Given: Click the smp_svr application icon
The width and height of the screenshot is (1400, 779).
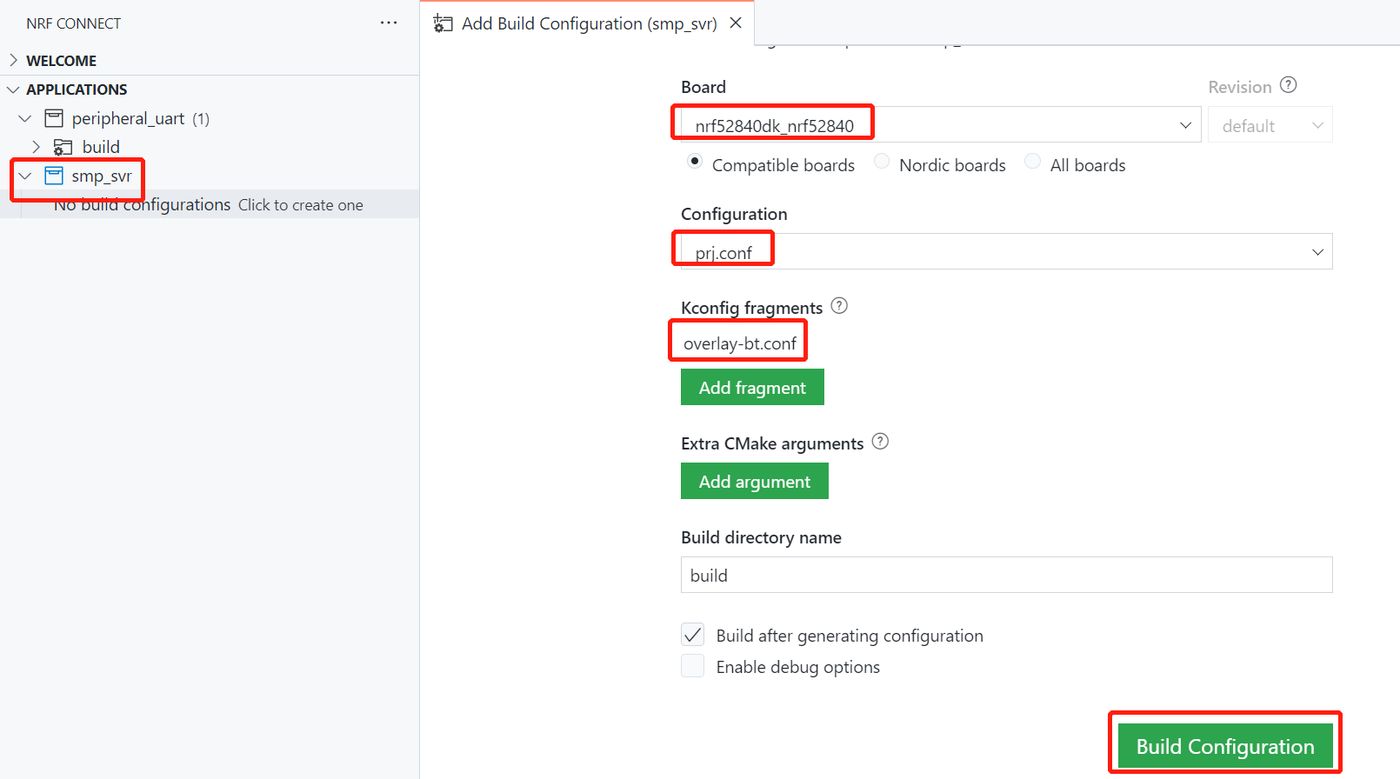Looking at the screenshot, I should pyautogui.click(x=54, y=177).
